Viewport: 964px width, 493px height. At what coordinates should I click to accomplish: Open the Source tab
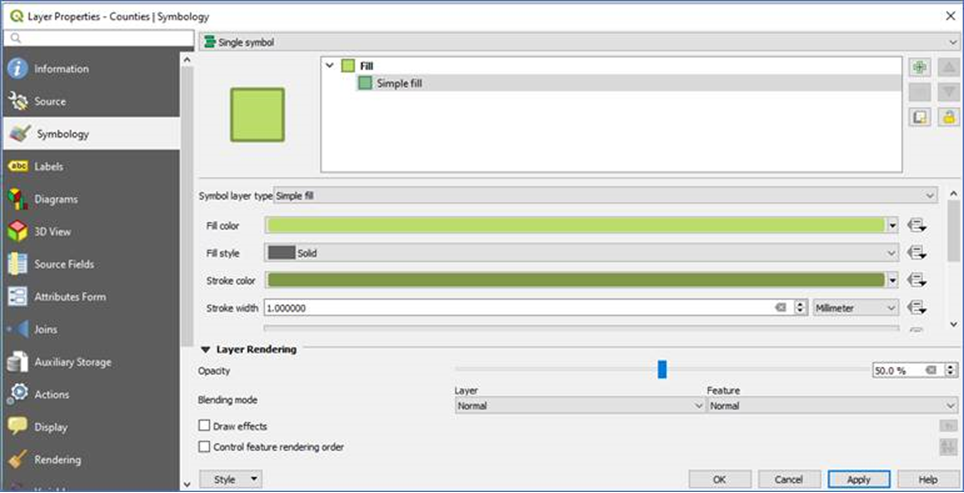(x=91, y=101)
